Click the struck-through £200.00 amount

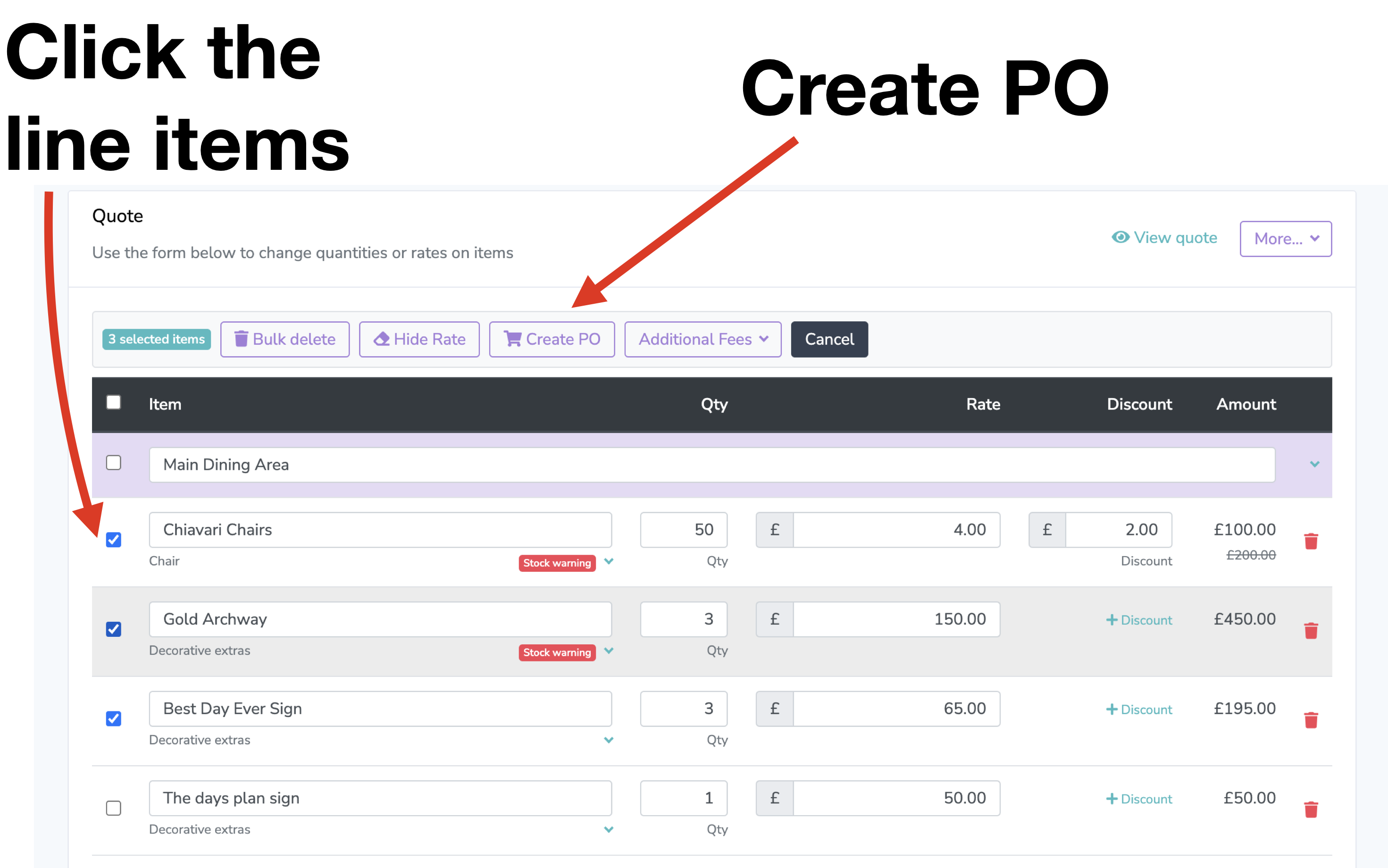(x=1251, y=555)
